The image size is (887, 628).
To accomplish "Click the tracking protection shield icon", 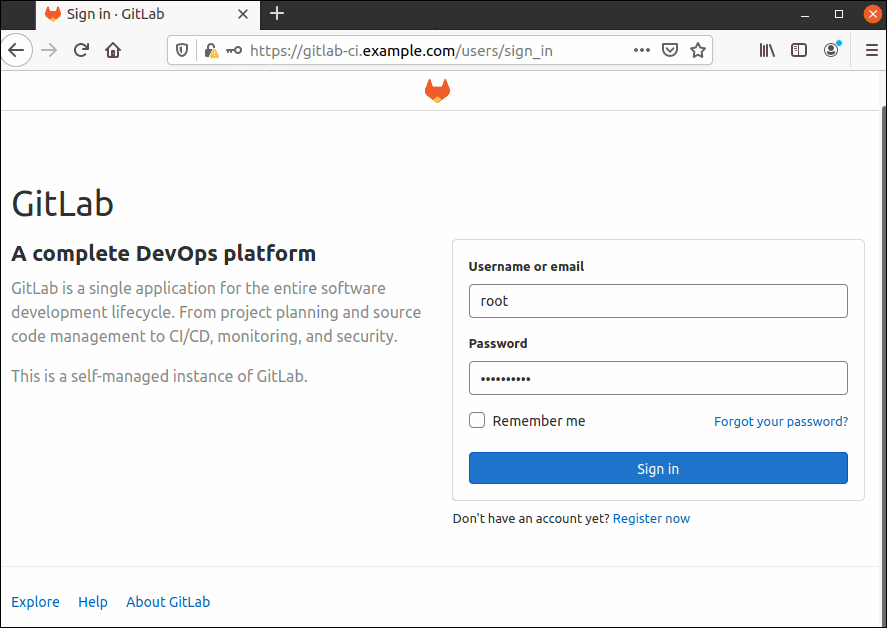I will pos(182,51).
